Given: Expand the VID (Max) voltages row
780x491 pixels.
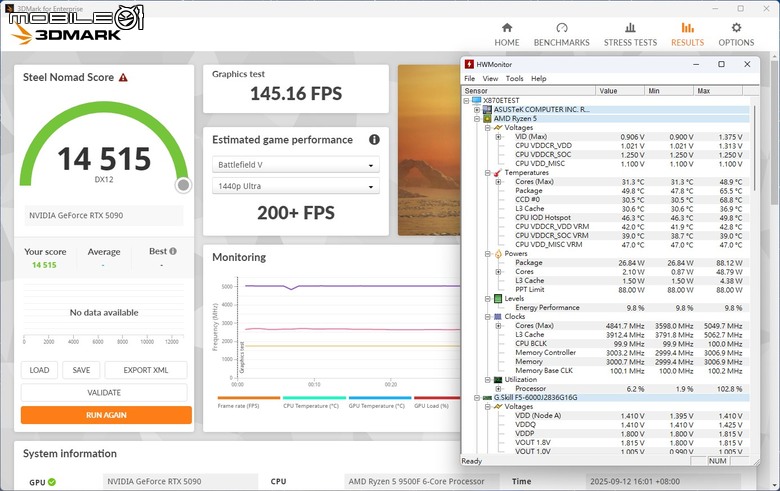Looking at the screenshot, I should [x=498, y=137].
